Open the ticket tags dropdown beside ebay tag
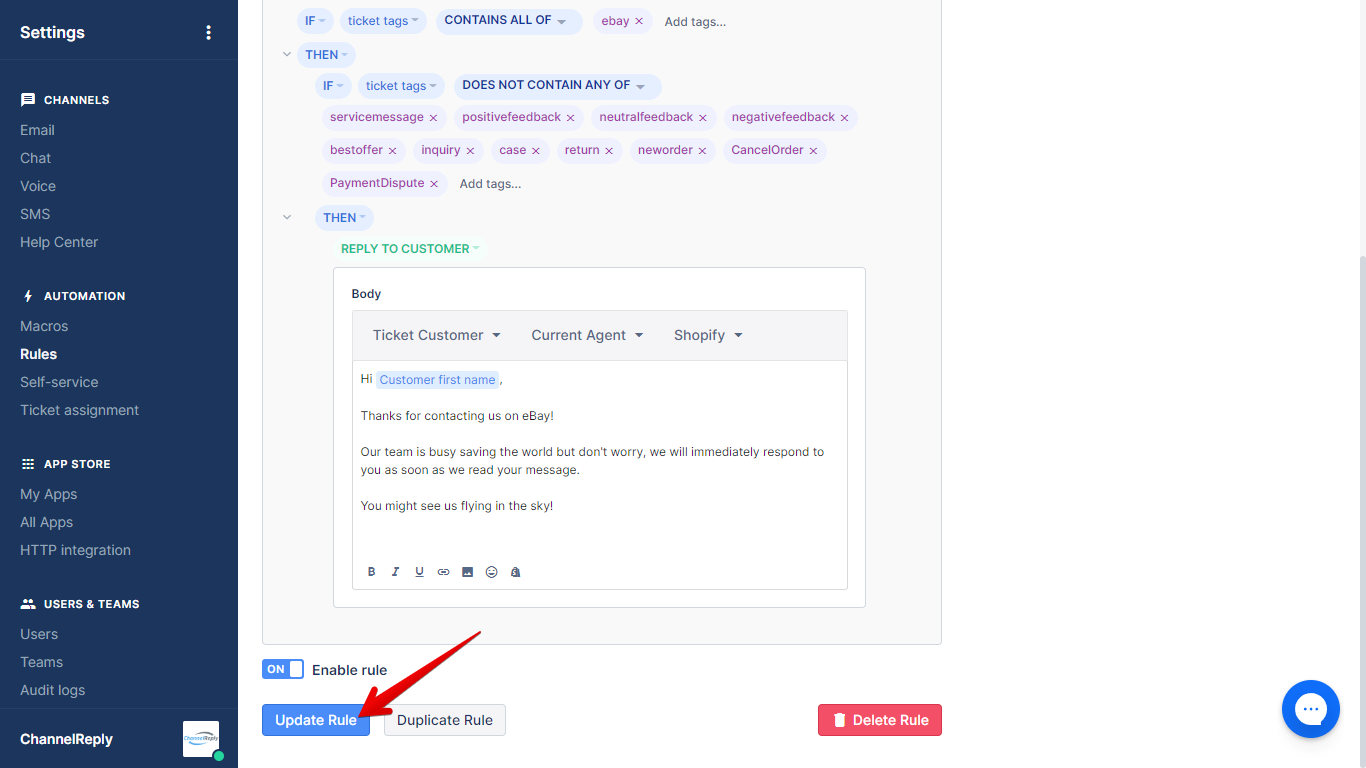Image resolution: width=1366 pixels, height=768 pixels. [x=384, y=21]
